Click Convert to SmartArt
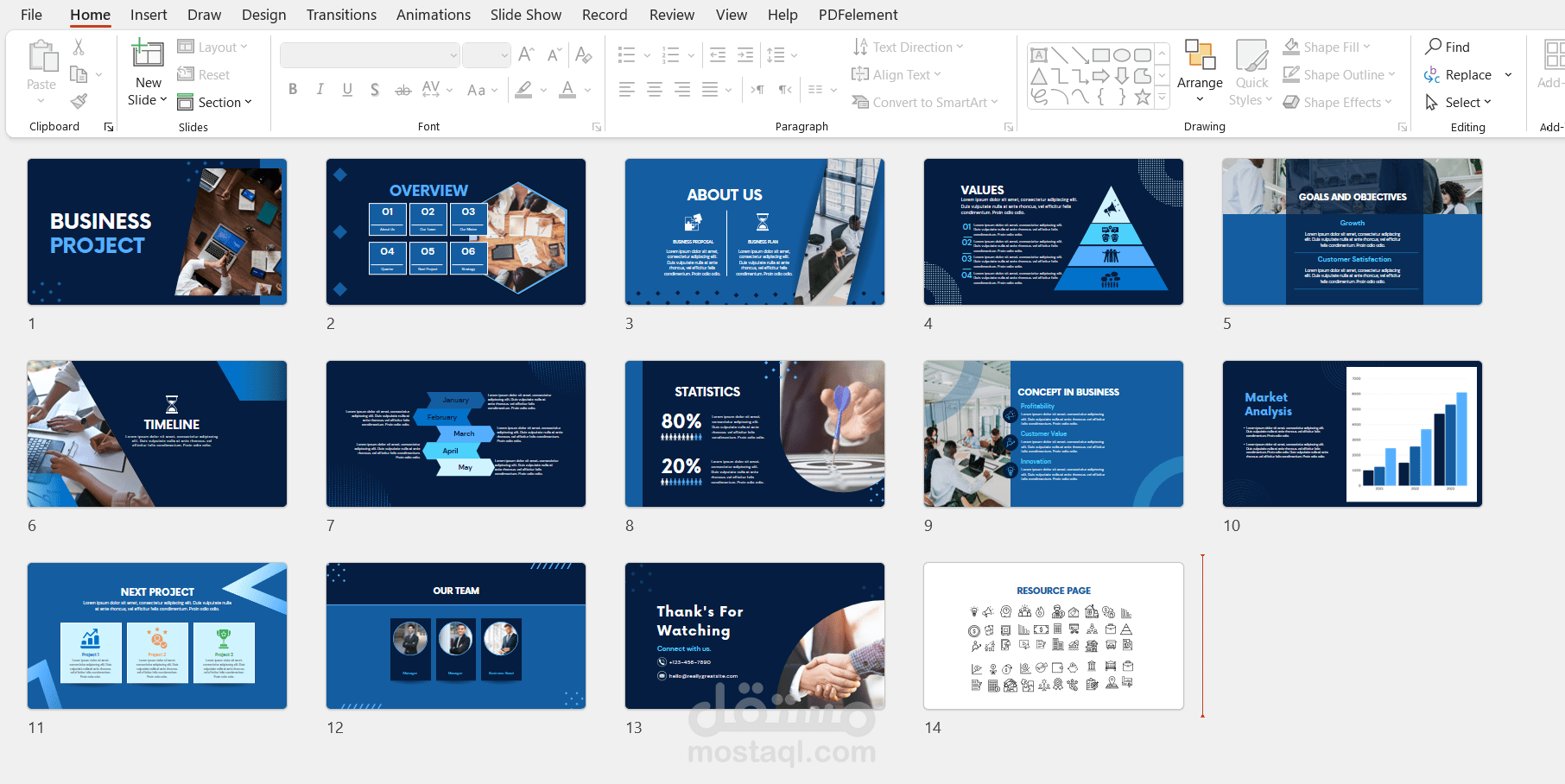 (x=925, y=102)
